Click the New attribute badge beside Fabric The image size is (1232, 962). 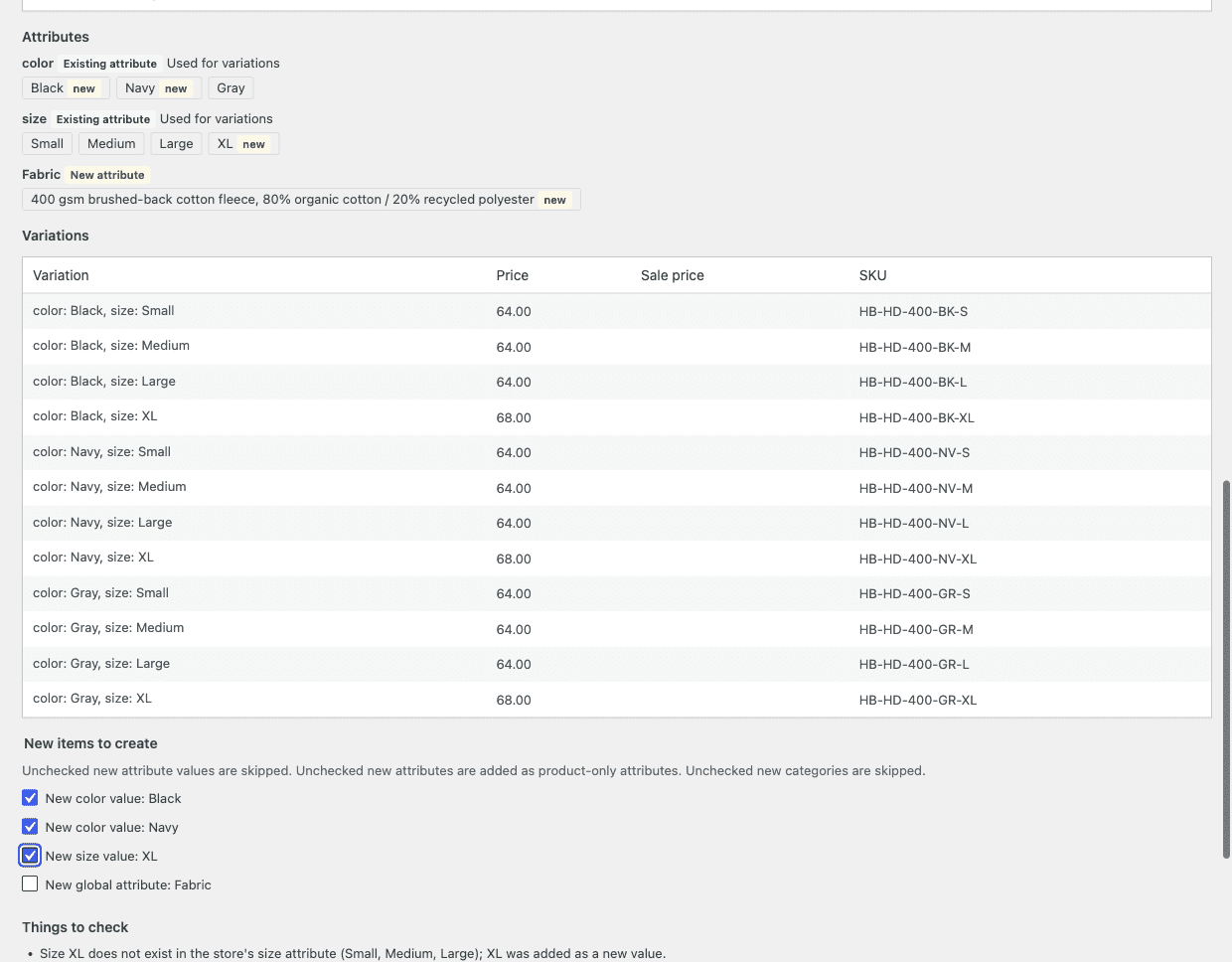click(107, 175)
